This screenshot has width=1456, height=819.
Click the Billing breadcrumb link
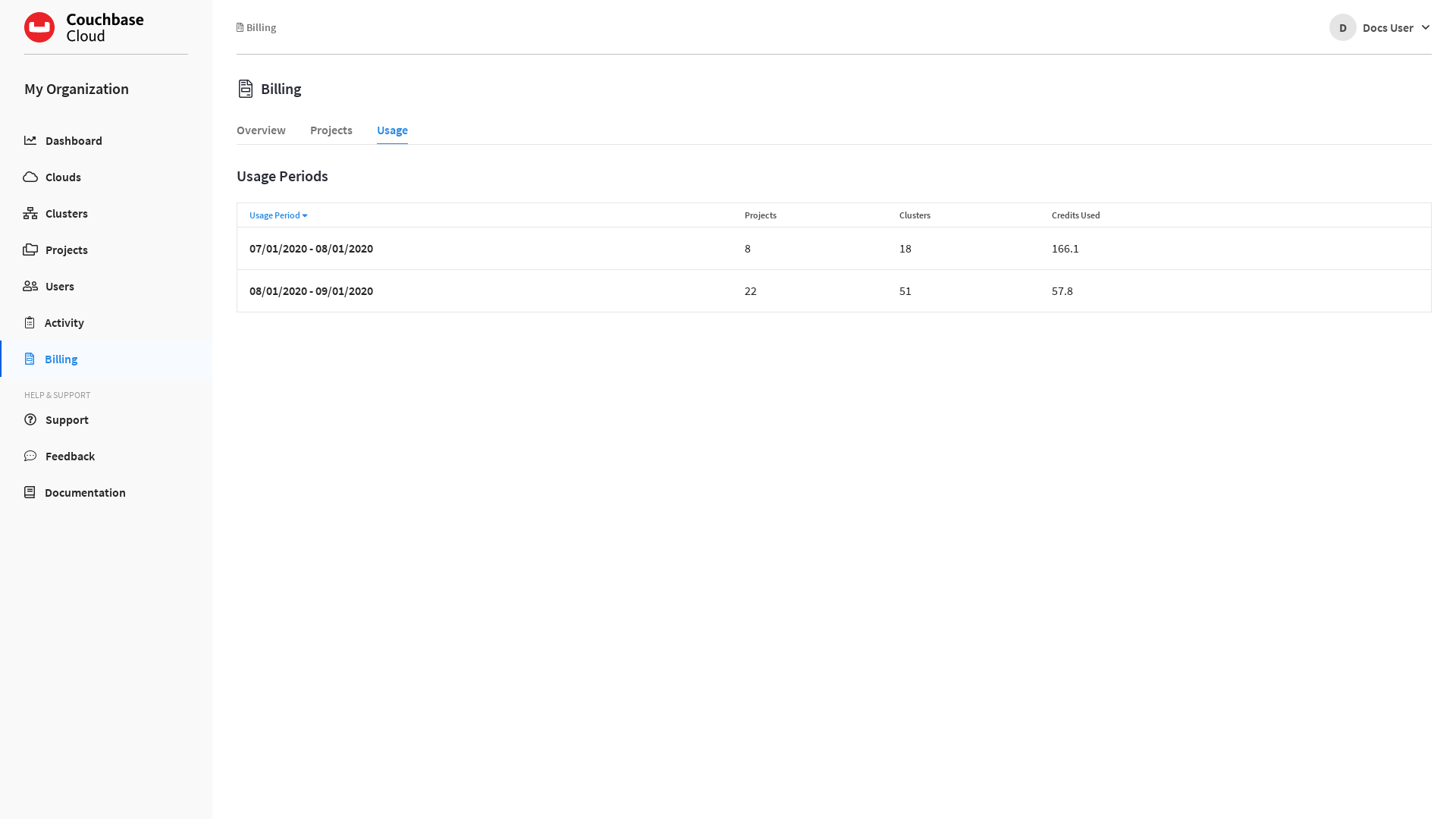(261, 27)
